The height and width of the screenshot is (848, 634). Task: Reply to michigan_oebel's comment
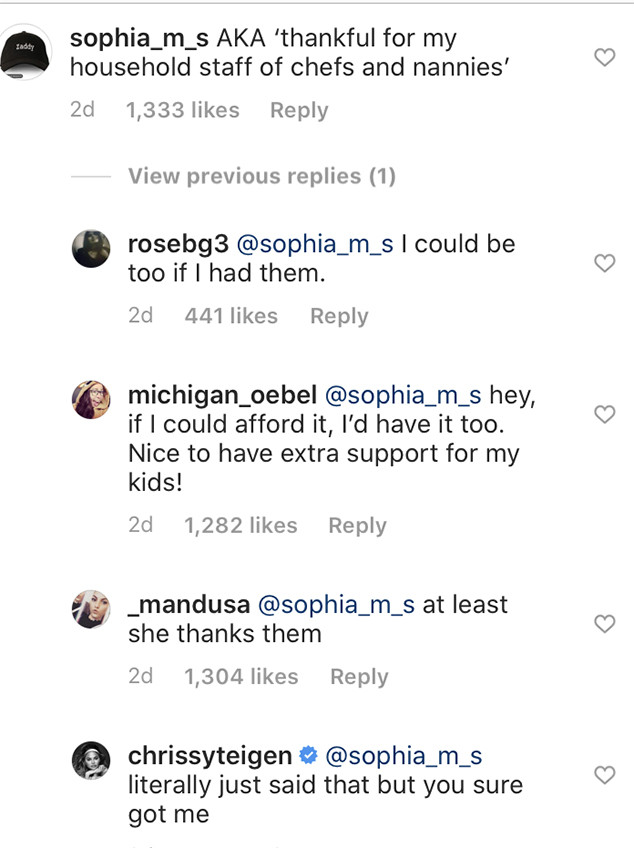(x=357, y=525)
